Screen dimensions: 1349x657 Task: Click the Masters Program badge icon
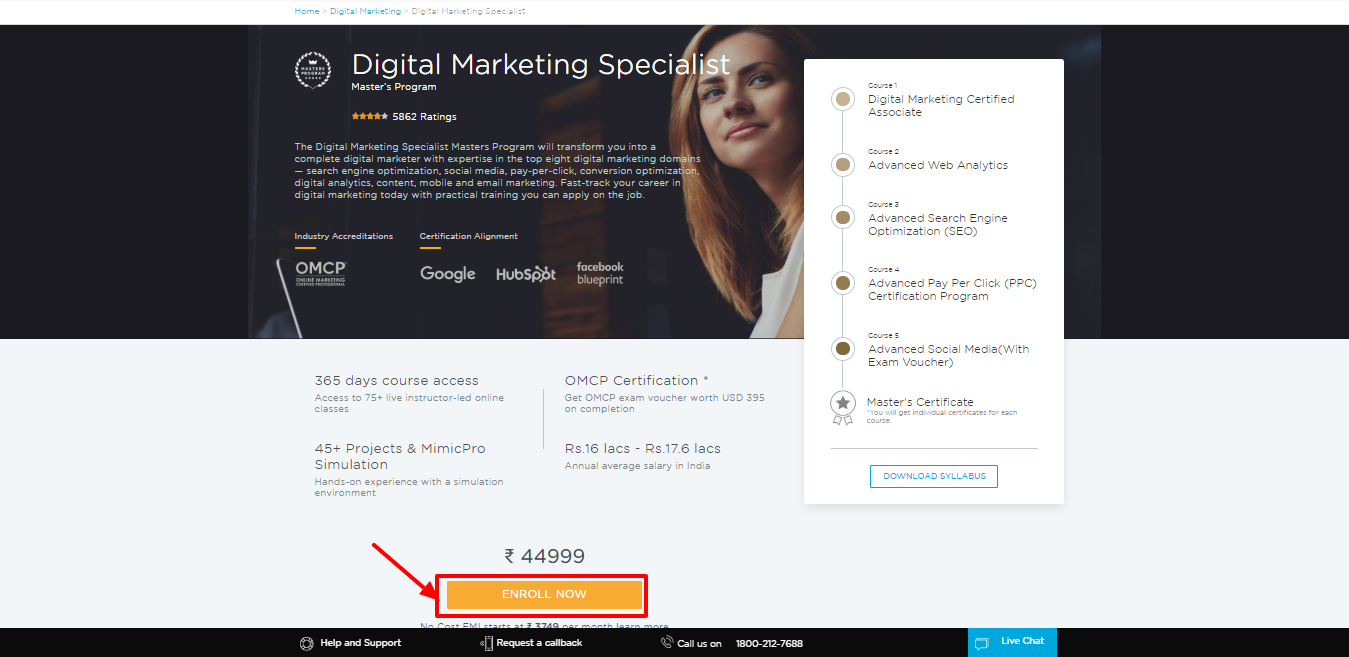click(313, 70)
